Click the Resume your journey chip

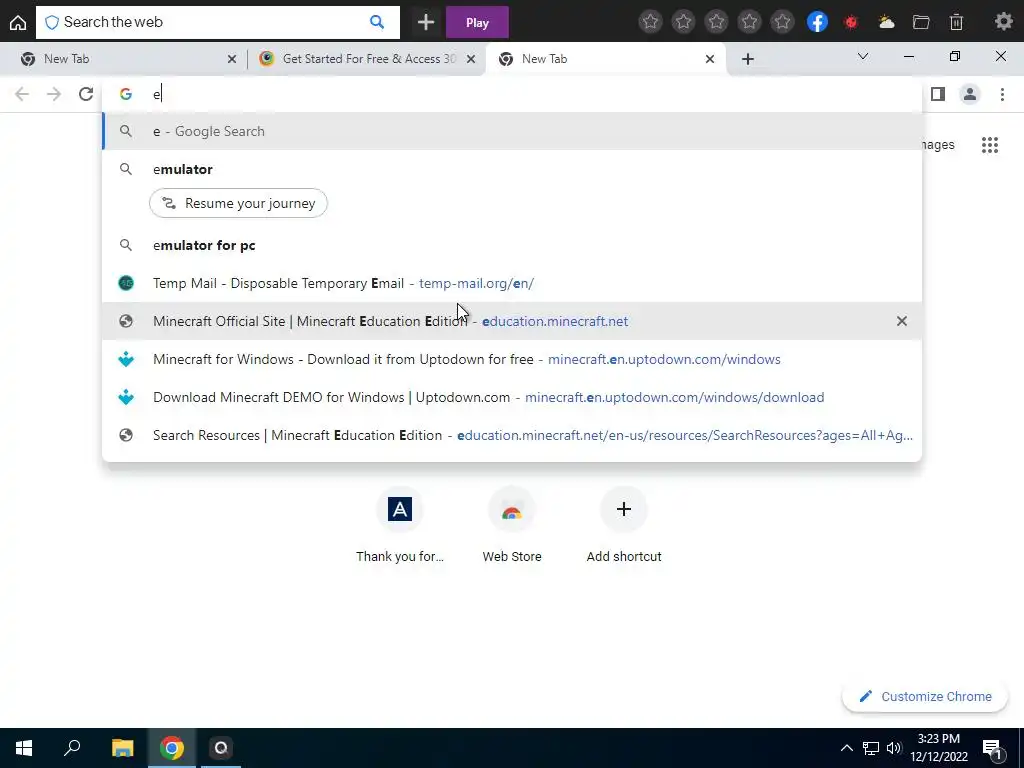(238, 203)
